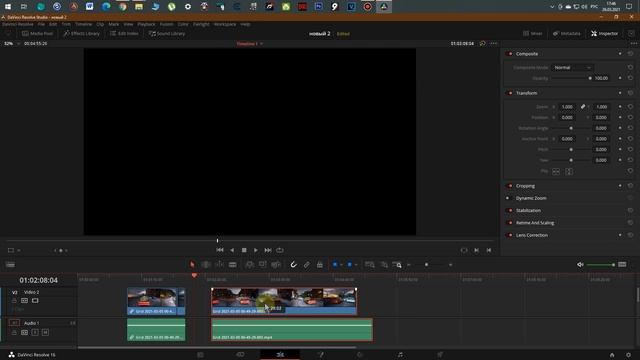Viewport: 640px width, 360px height.
Task: Open the viewer three-dots options menu
Action: 494,43
